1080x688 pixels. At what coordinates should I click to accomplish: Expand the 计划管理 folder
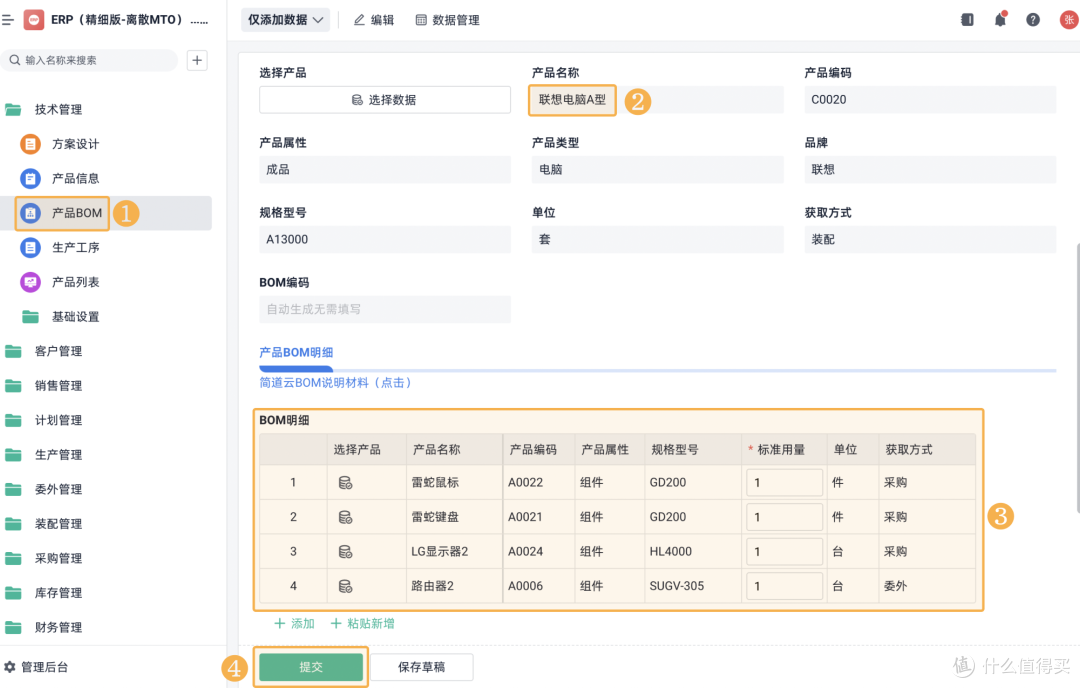point(44,420)
